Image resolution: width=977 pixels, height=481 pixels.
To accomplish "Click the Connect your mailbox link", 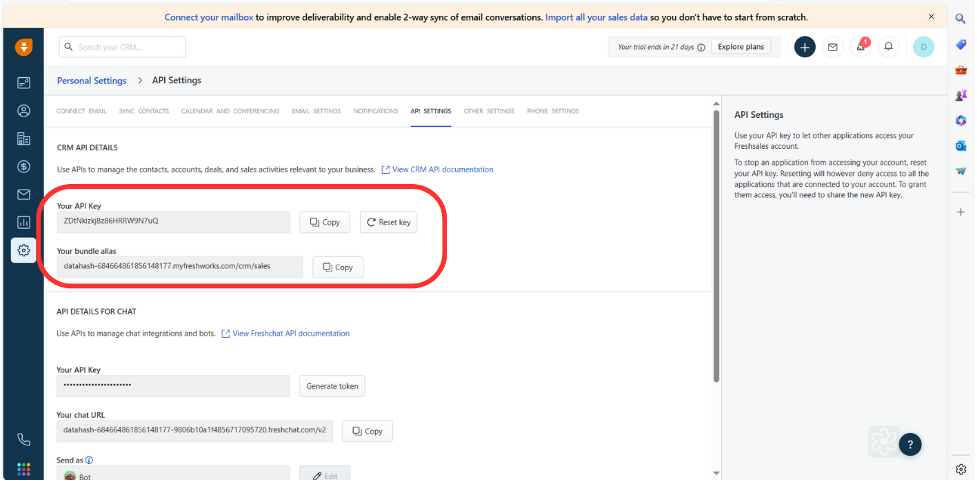I will coord(209,17).
